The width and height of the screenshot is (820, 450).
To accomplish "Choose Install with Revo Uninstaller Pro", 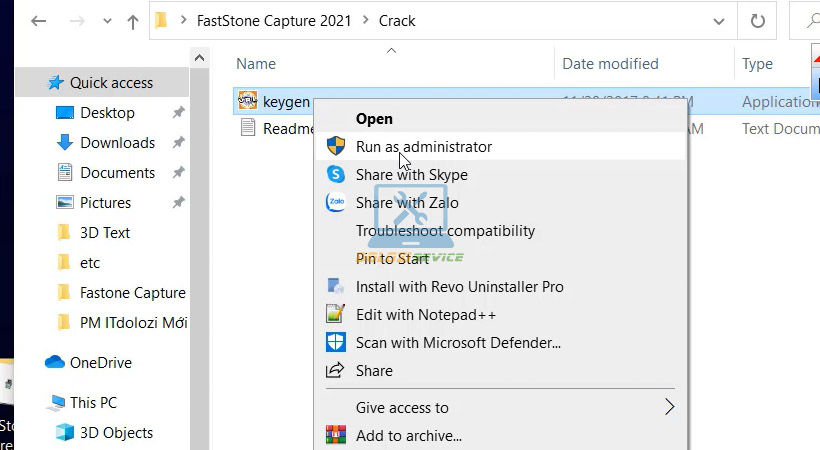I will pos(460,287).
